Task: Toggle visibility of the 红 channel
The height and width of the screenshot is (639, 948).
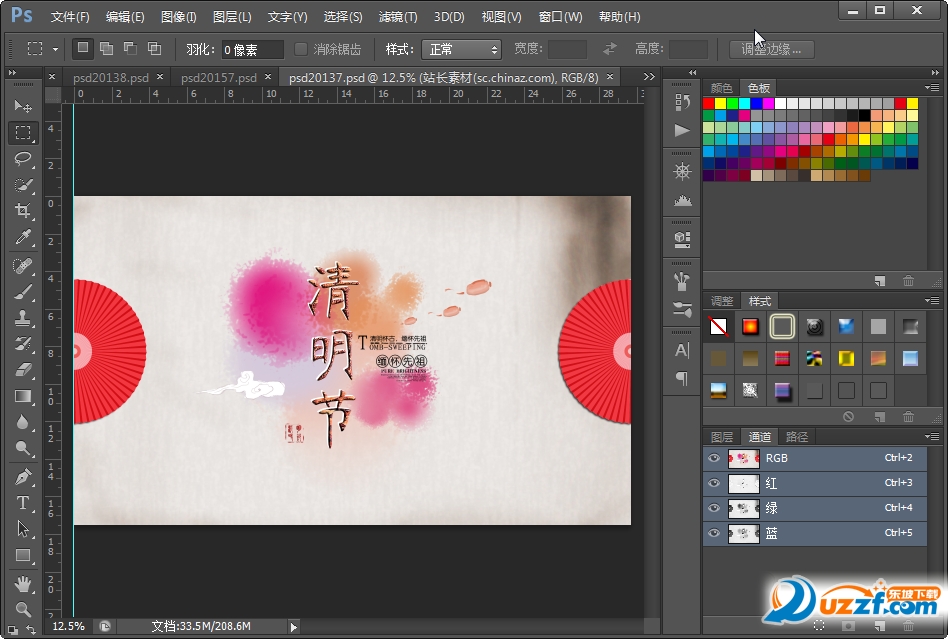Action: click(x=713, y=483)
